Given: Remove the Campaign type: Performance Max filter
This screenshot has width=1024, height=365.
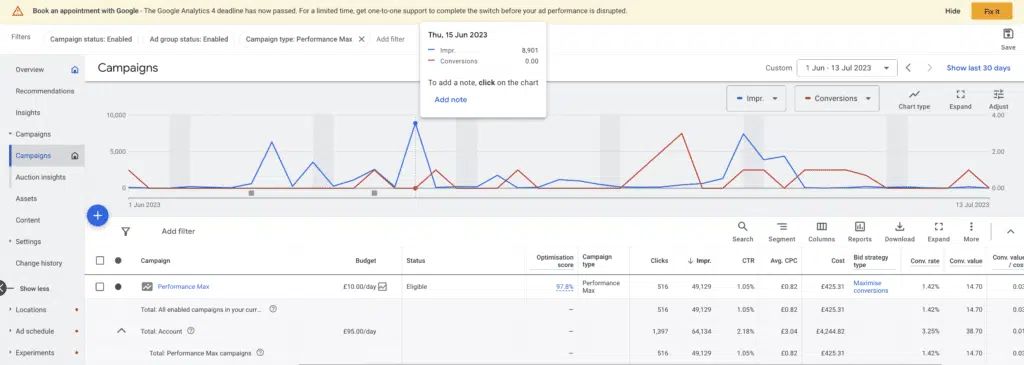Looking at the screenshot, I should [361, 39].
